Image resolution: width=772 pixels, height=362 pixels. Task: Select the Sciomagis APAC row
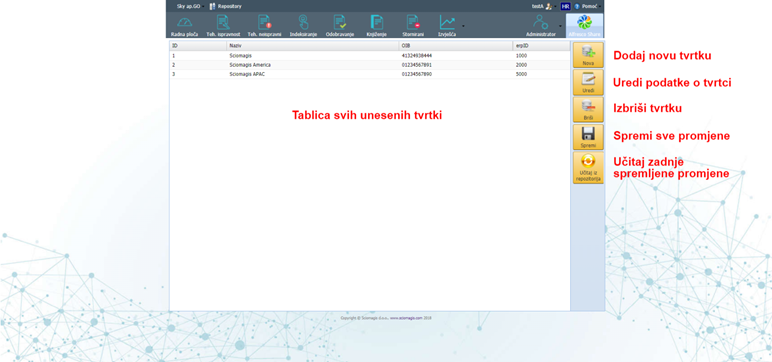[370, 74]
